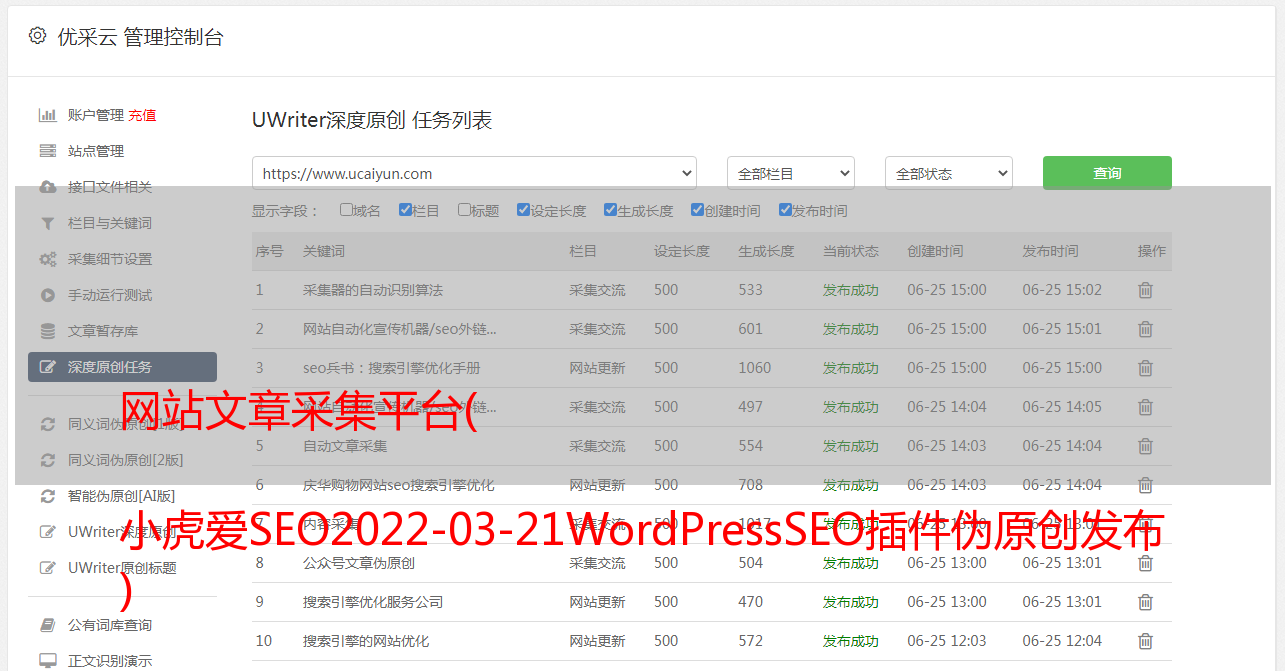The image size is (1285, 671).
Task: Click the generated length value 1060
Action: click(x=755, y=368)
